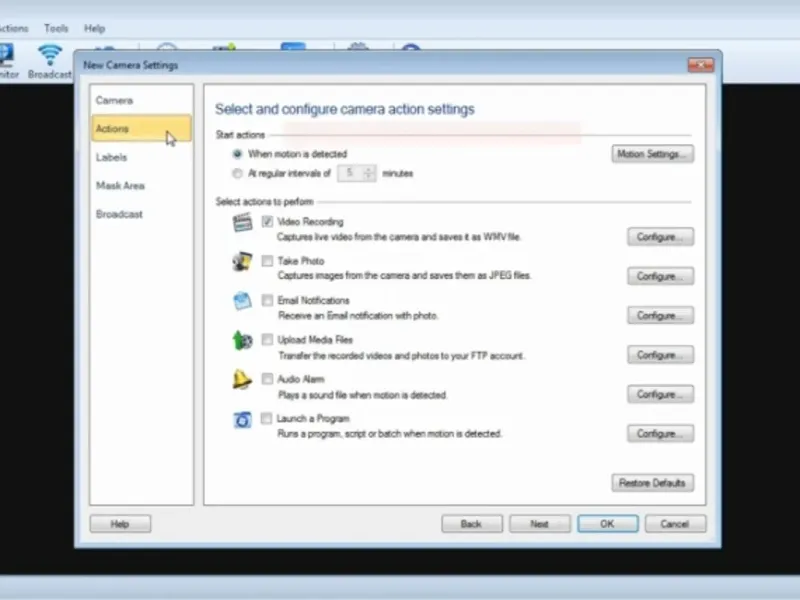800x600 pixels.
Task: Click the Restore Defaults button
Action: 653,483
